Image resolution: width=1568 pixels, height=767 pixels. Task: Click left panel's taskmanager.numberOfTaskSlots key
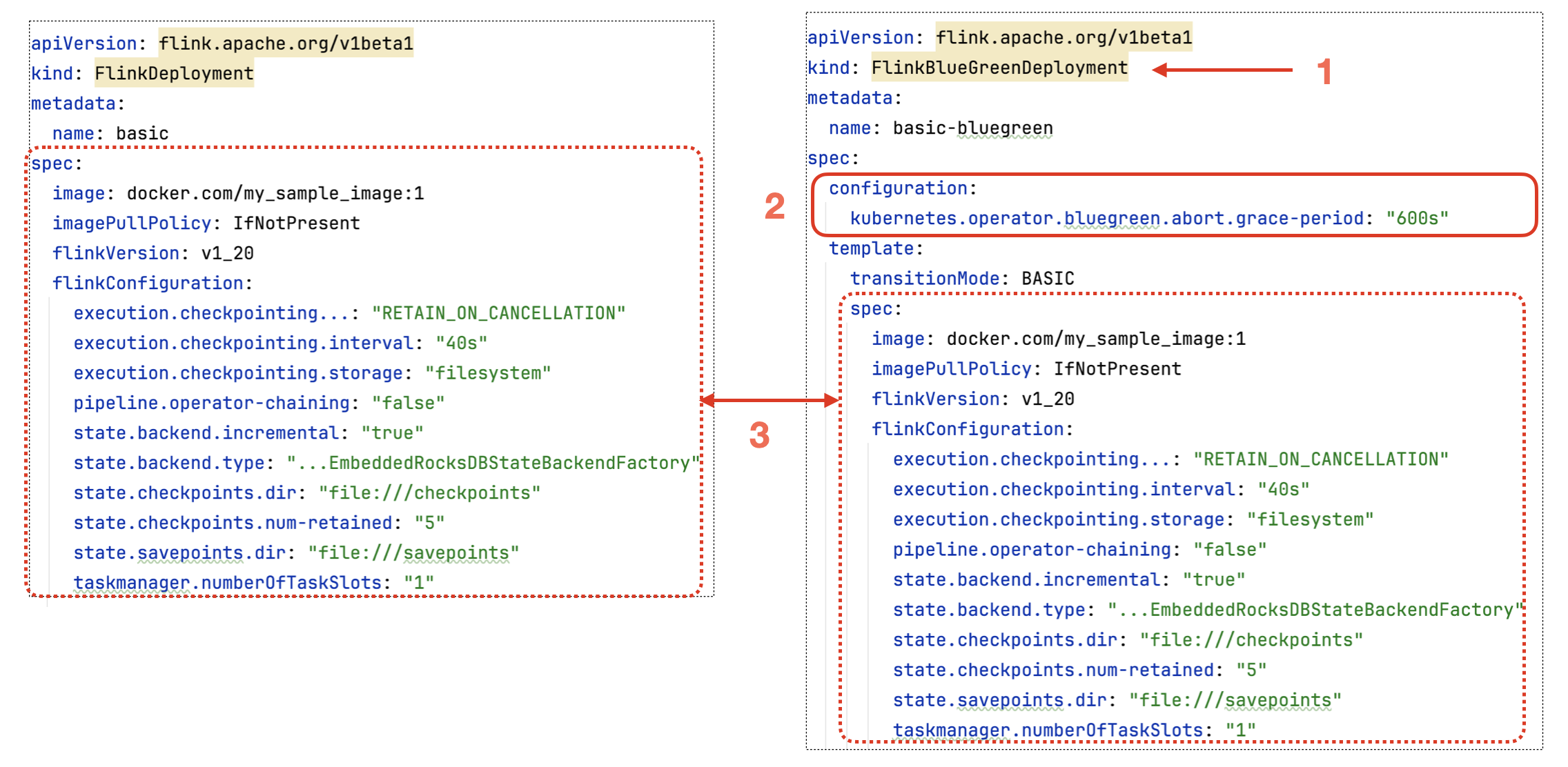pyautogui.click(x=227, y=583)
